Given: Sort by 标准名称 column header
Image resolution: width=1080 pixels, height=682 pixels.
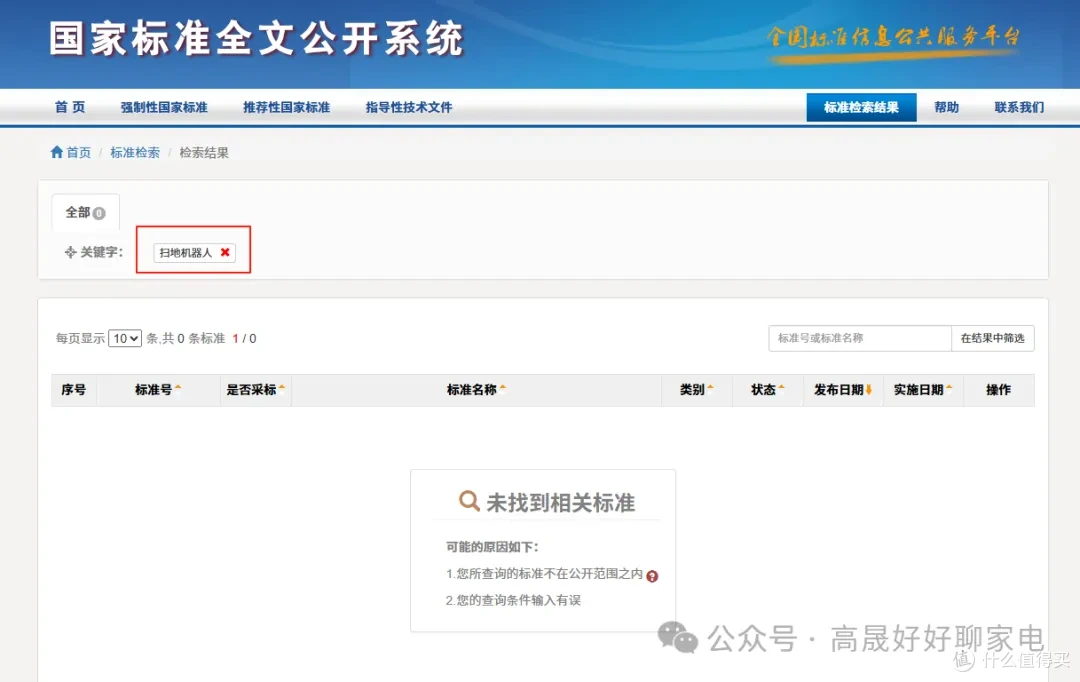Looking at the screenshot, I should [476, 390].
